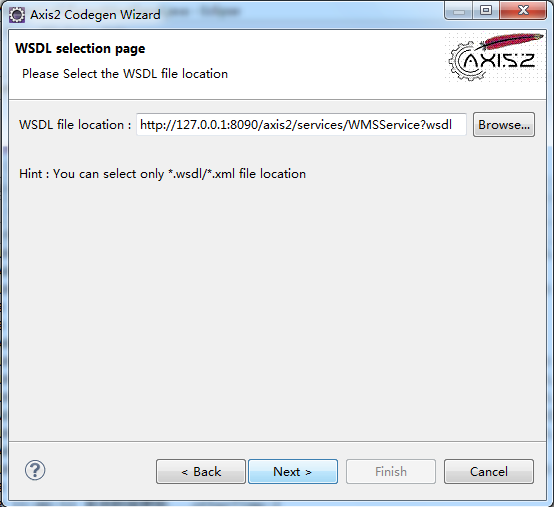
Task: Click the 'WSDL file location :' label
Action: tap(75, 125)
